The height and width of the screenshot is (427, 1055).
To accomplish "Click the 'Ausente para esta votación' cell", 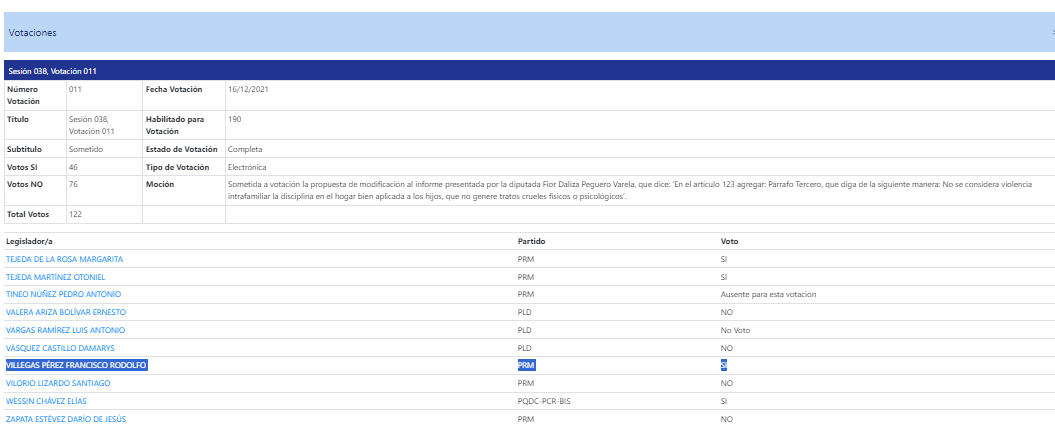I will pos(769,295).
